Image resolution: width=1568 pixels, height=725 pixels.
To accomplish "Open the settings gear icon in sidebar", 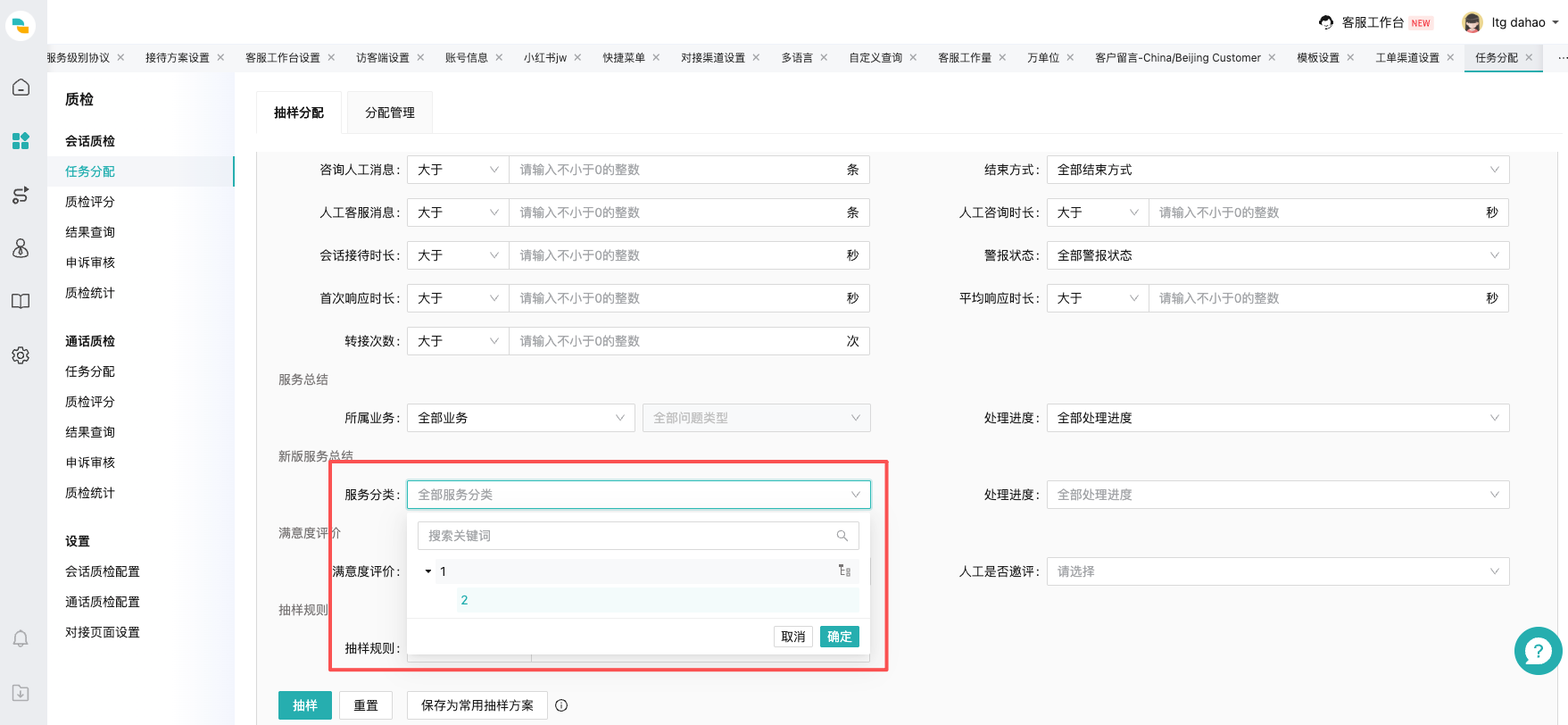I will [x=21, y=355].
